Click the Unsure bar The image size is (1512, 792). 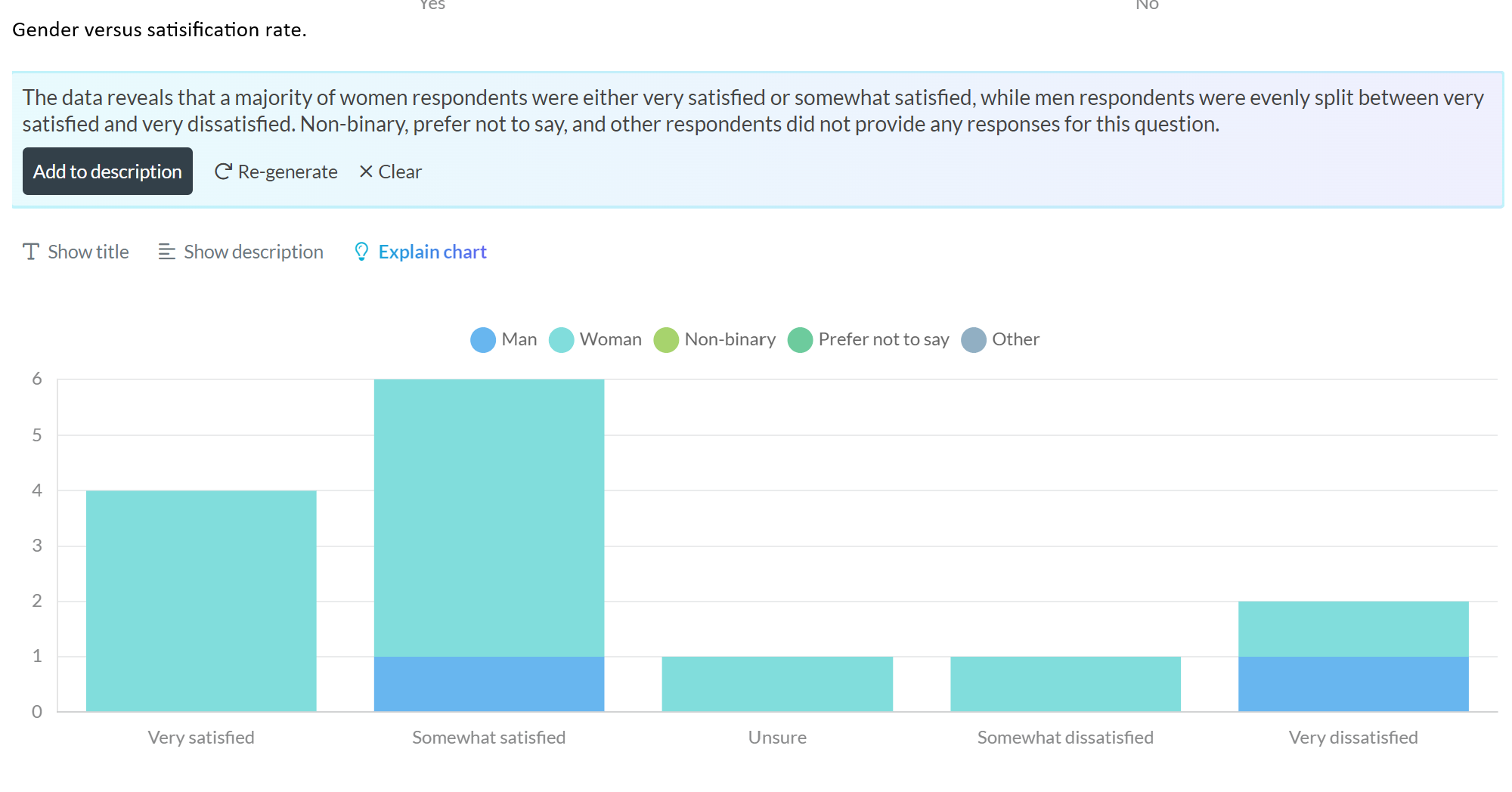pos(777,684)
